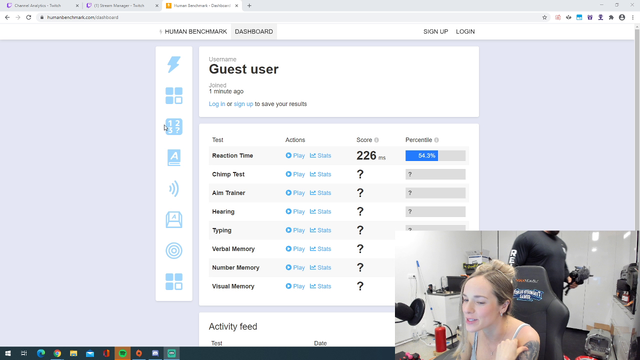
Task: Open the browser extensions puzzle icon
Action: tap(611, 18)
